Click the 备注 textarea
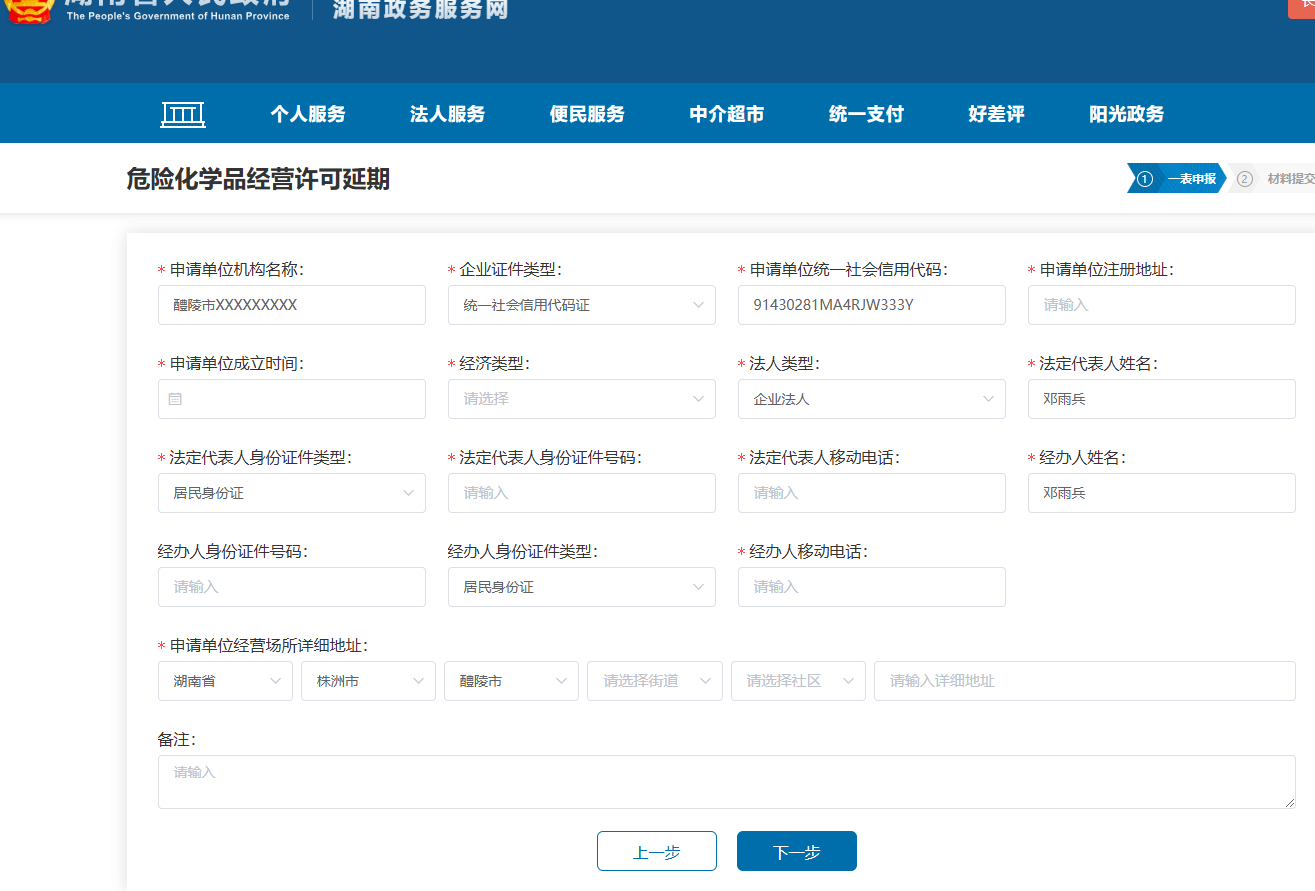This screenshot has height=891, width=1315. click(x=726, y=782)
